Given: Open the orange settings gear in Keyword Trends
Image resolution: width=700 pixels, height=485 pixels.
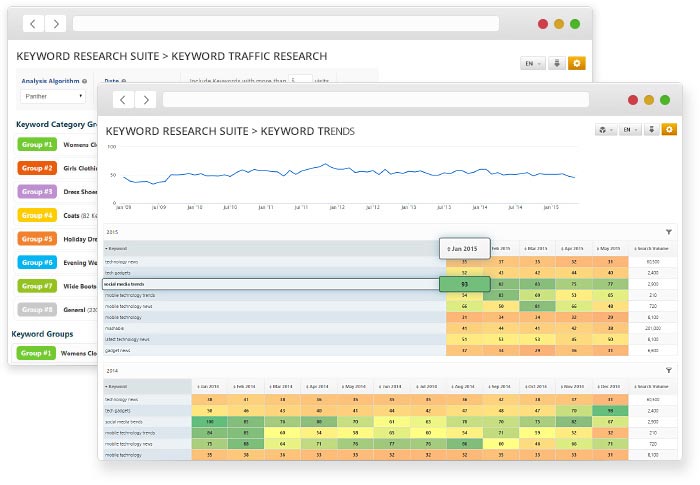Looking at the screenshot, I should [x=669, y=130].
